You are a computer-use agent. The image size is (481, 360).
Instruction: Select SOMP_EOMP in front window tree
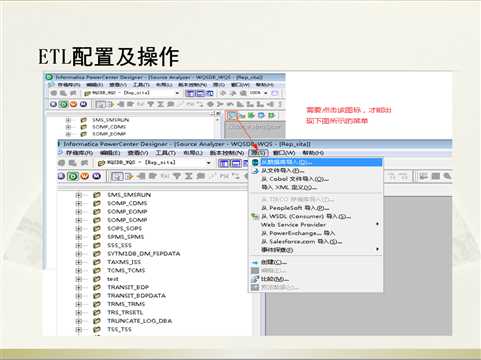point(127,212)
